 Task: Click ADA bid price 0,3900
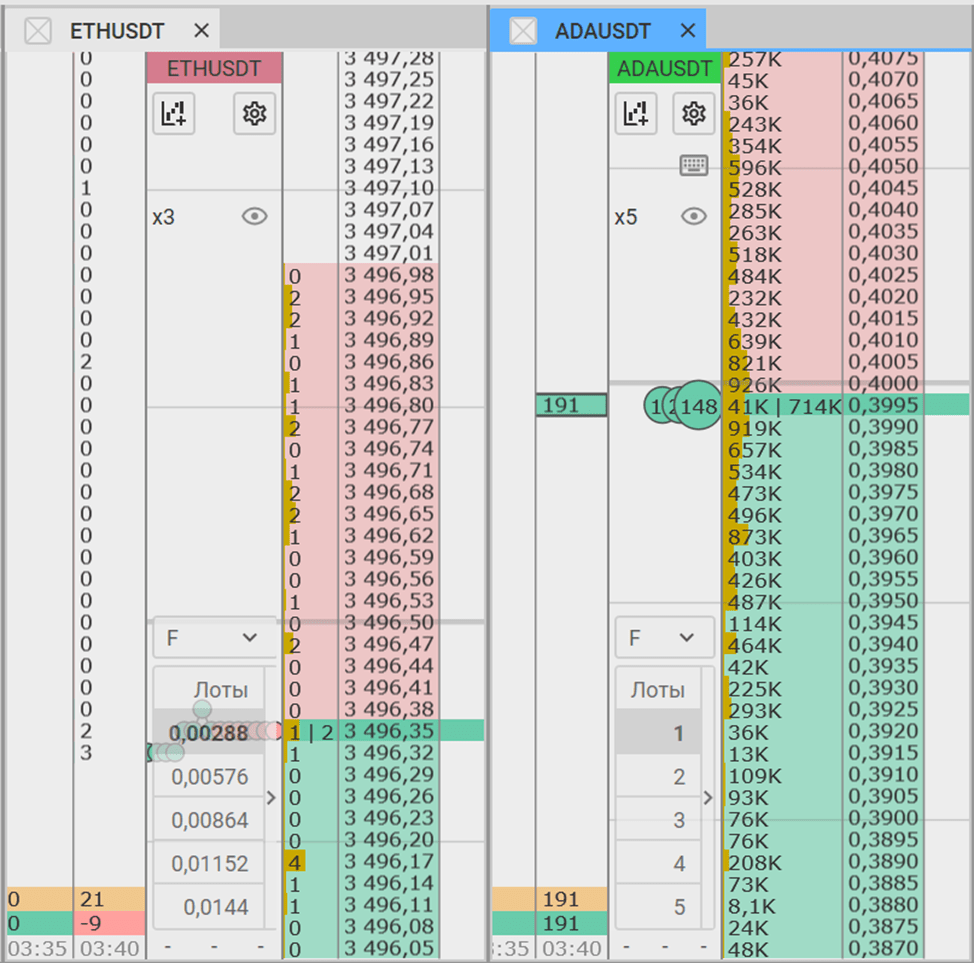coord(883,818)
